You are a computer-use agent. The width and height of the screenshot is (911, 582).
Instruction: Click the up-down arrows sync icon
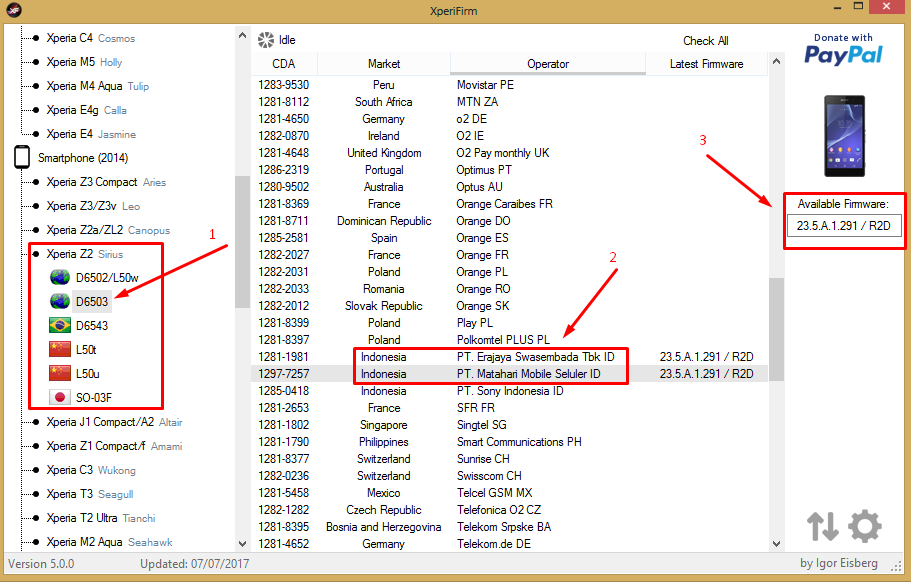click(823, 526)
